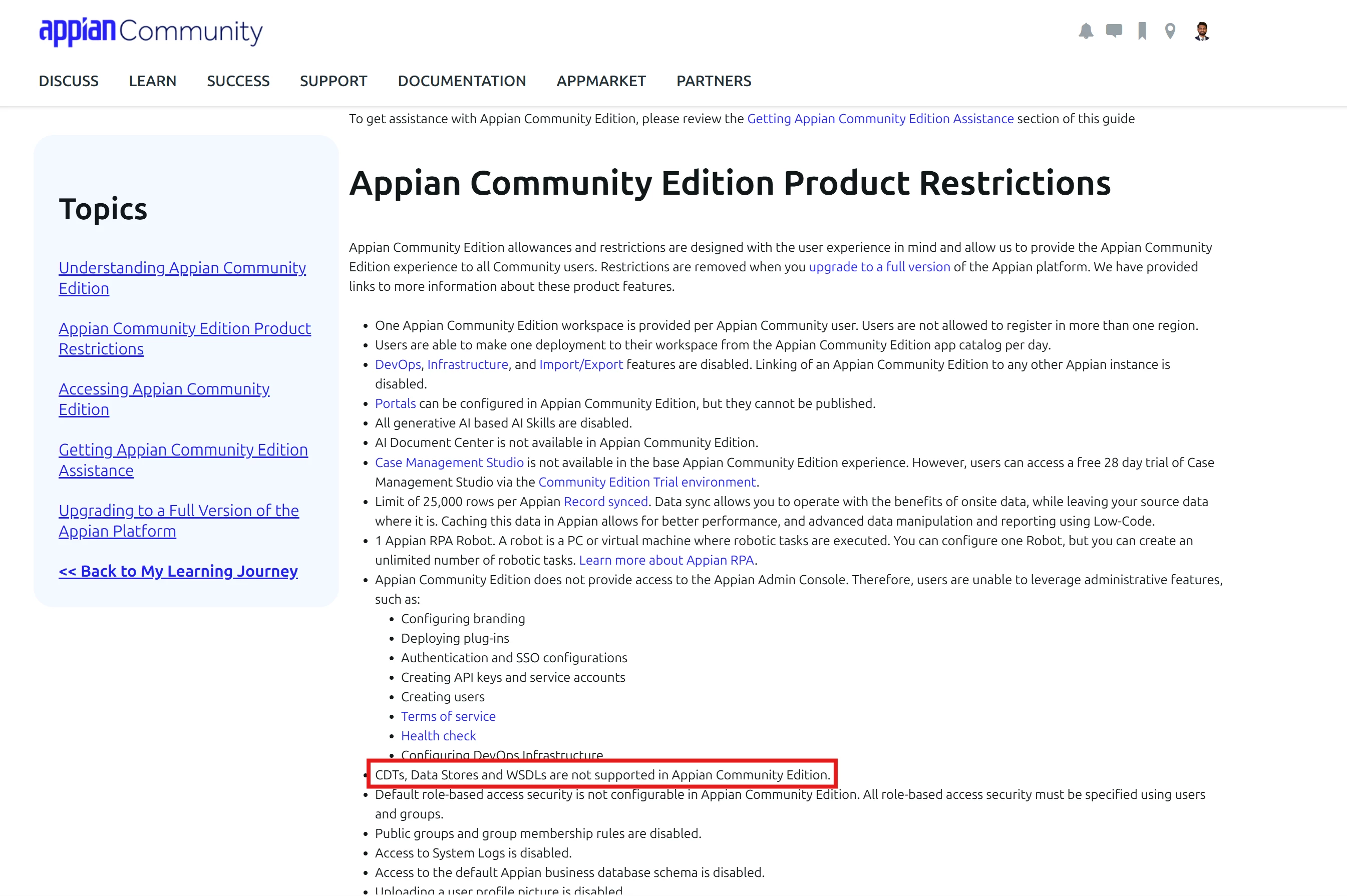The height and width of the screenshot is (896, 1347).
Task: Open the Import/Export link
Action: coord(581,364)
